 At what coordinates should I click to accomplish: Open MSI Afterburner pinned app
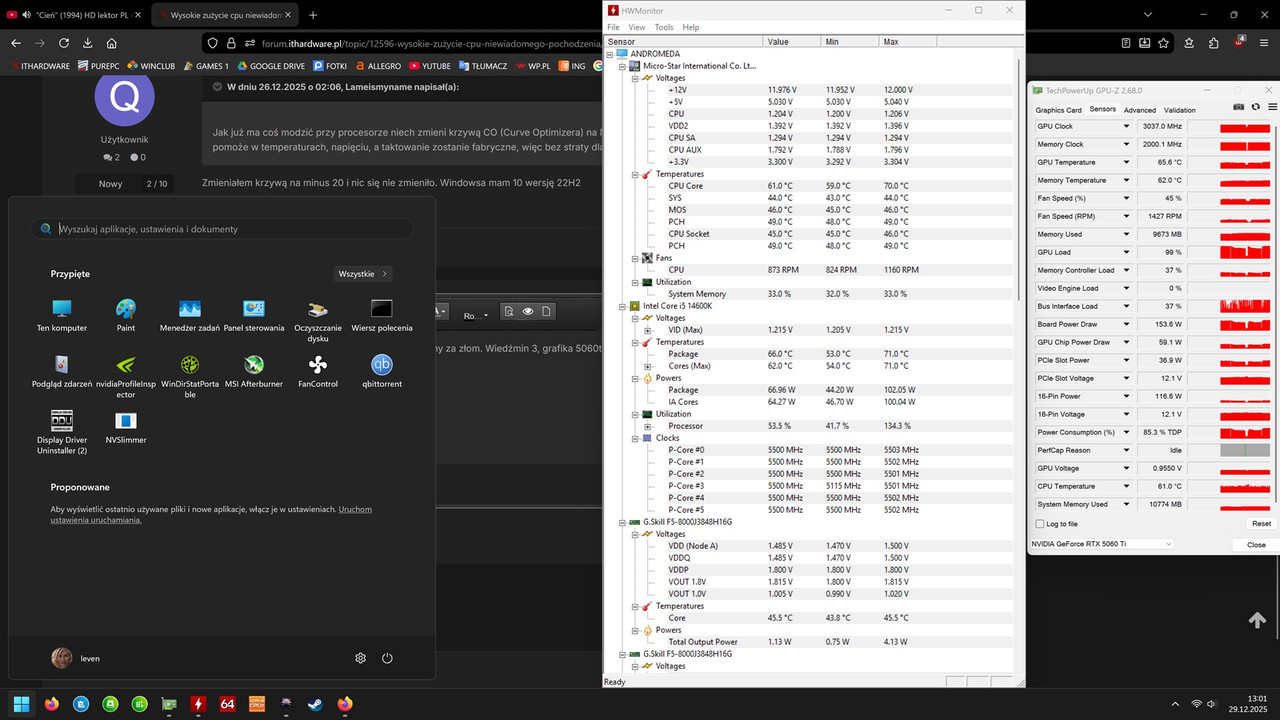click(x=254, y=372)
